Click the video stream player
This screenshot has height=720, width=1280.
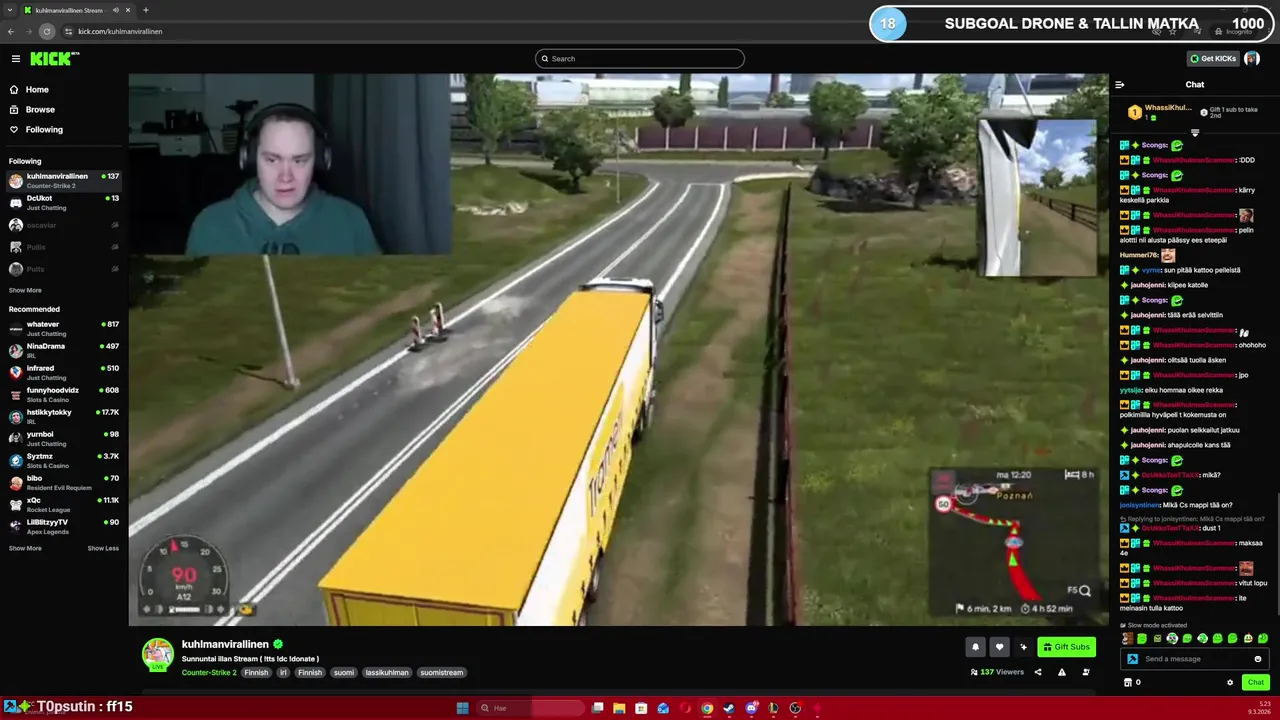pos(618,349)
